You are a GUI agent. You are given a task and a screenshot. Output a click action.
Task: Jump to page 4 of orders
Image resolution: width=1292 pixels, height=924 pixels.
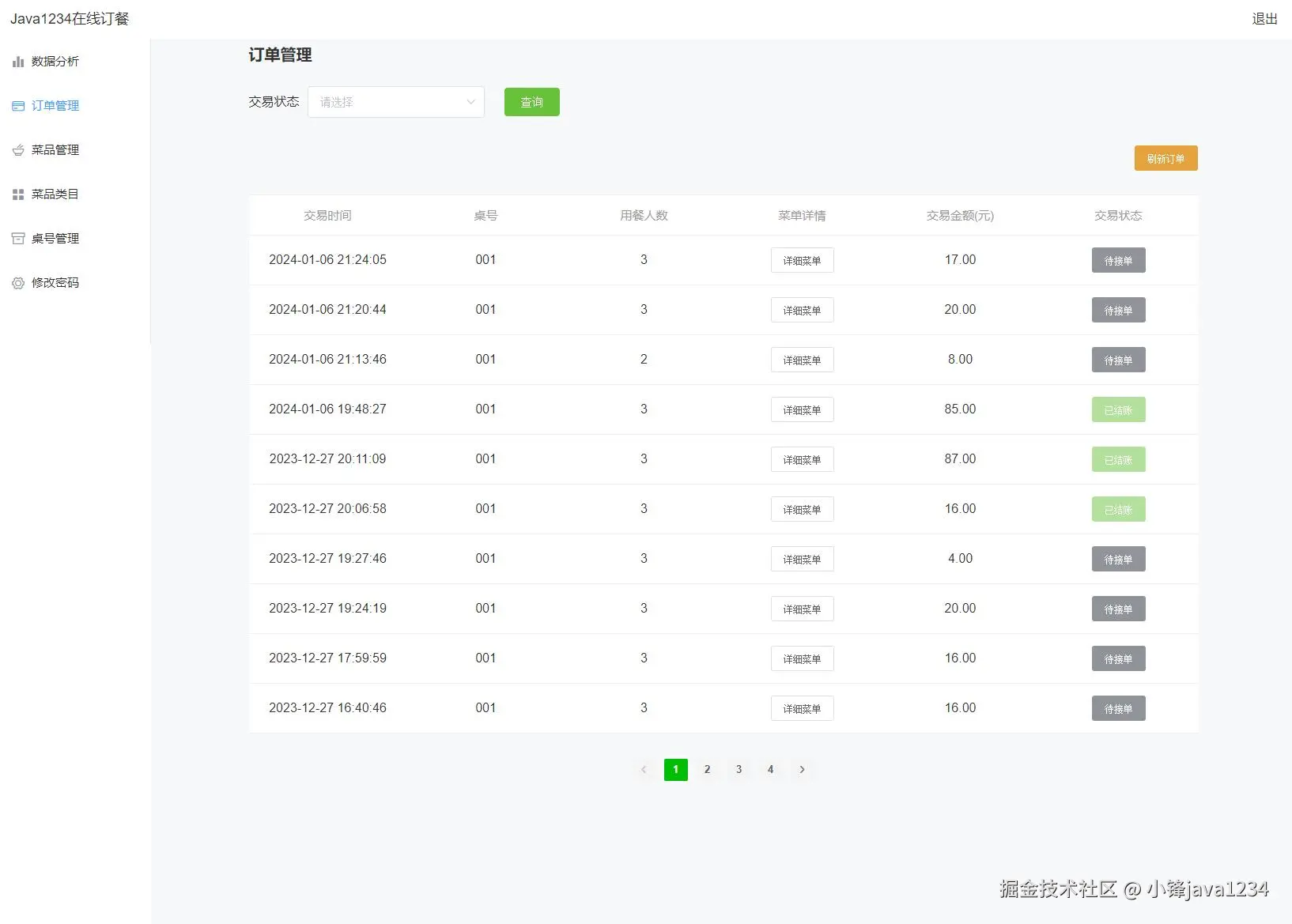point(770,769)
